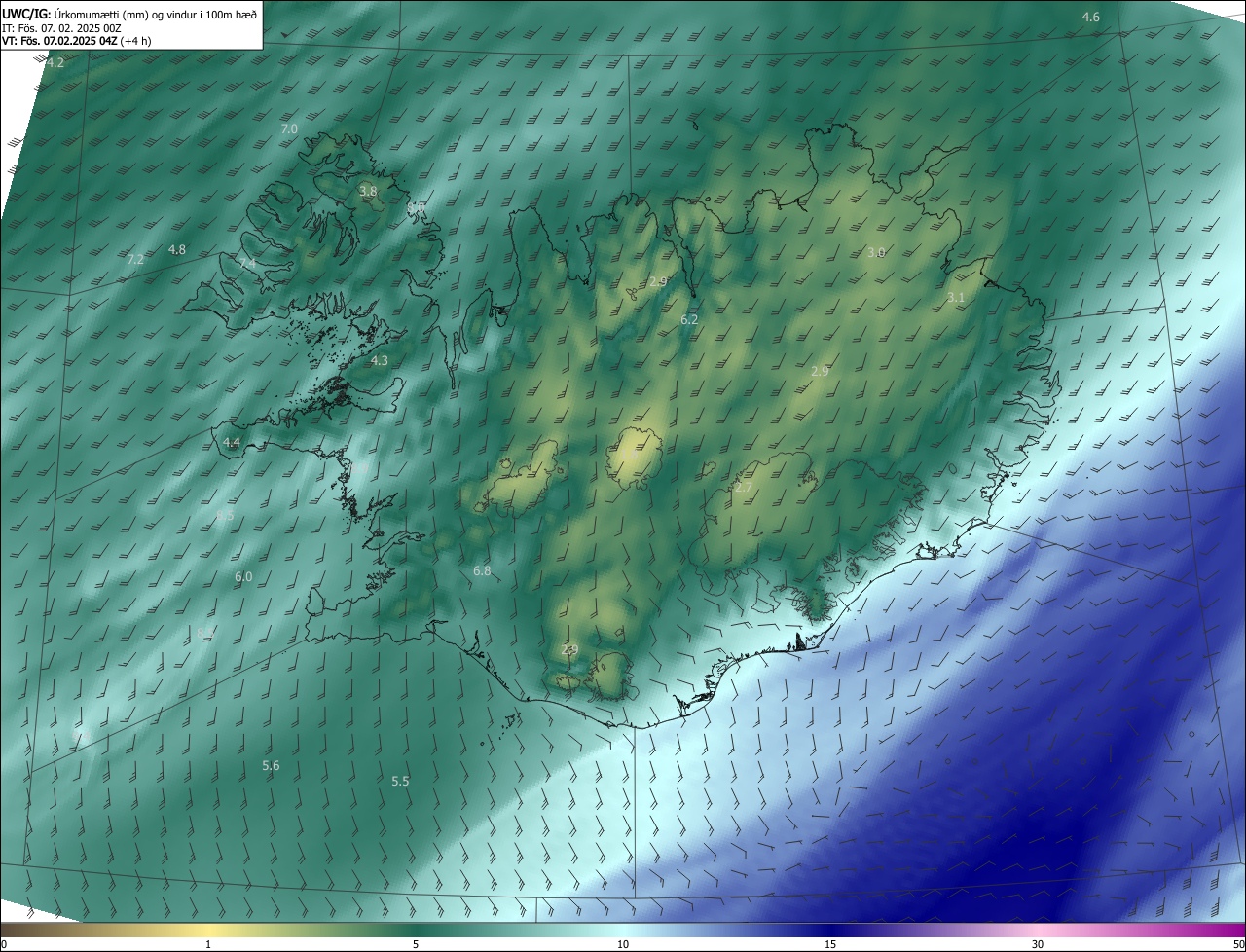This screenshot has width=1246, height=952.
Task: Click the 15 tick on the color scale
Action: (830, 944)
